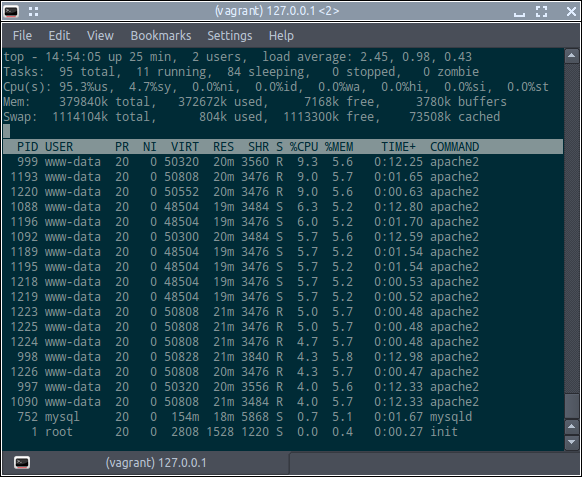Open the Edit menu
This screenshot has height=477, width=582.
[x=59, y=36]
